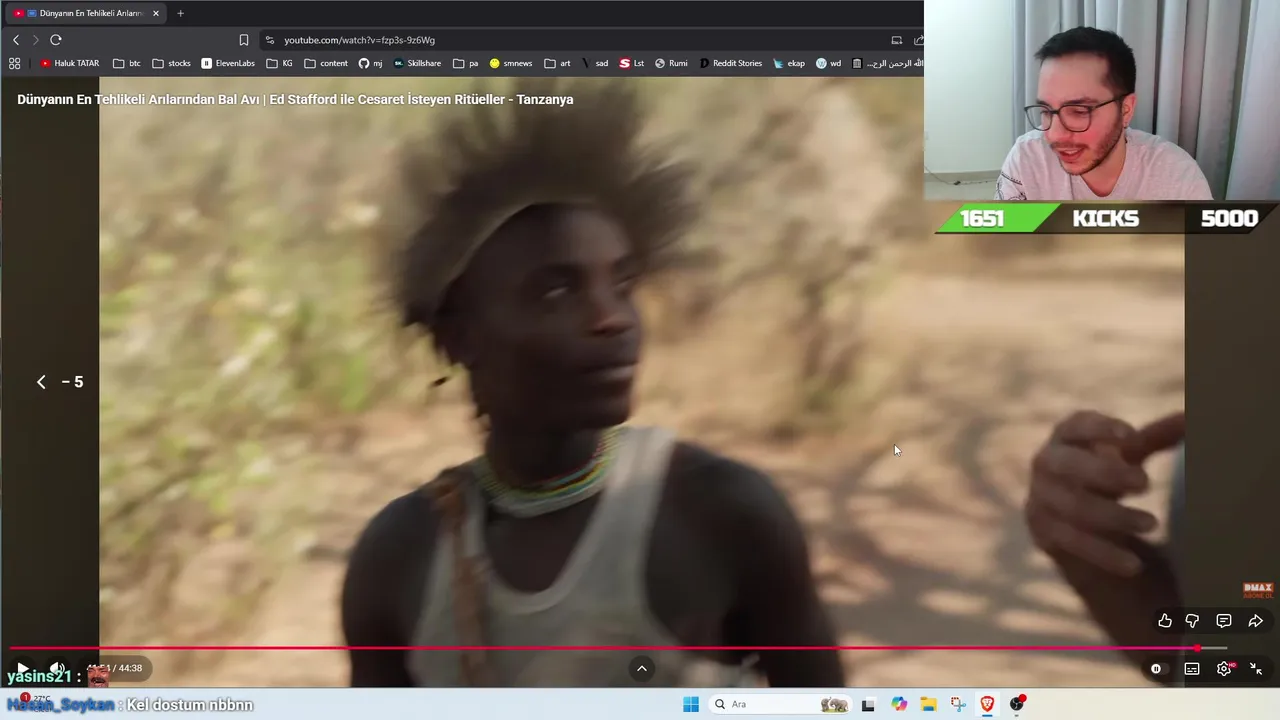The width and height of the screenshot is (1280, 720).
Task: Open the mj GitHub bookmark
Action: pyautogui.click(x=370, y=63)
